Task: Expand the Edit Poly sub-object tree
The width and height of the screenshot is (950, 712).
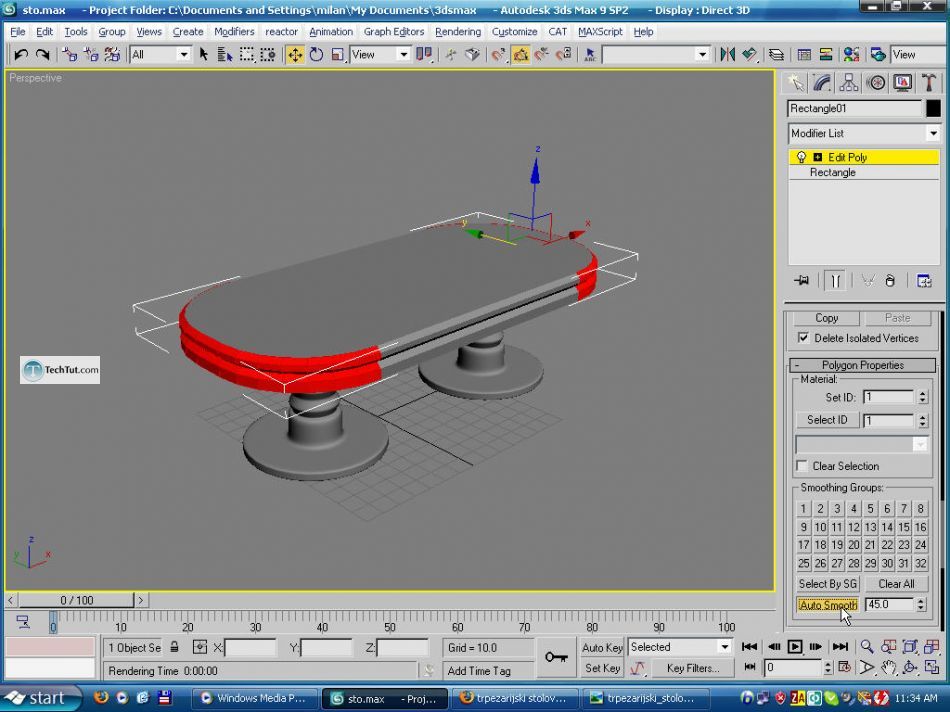Action: (x=818, y=157)
